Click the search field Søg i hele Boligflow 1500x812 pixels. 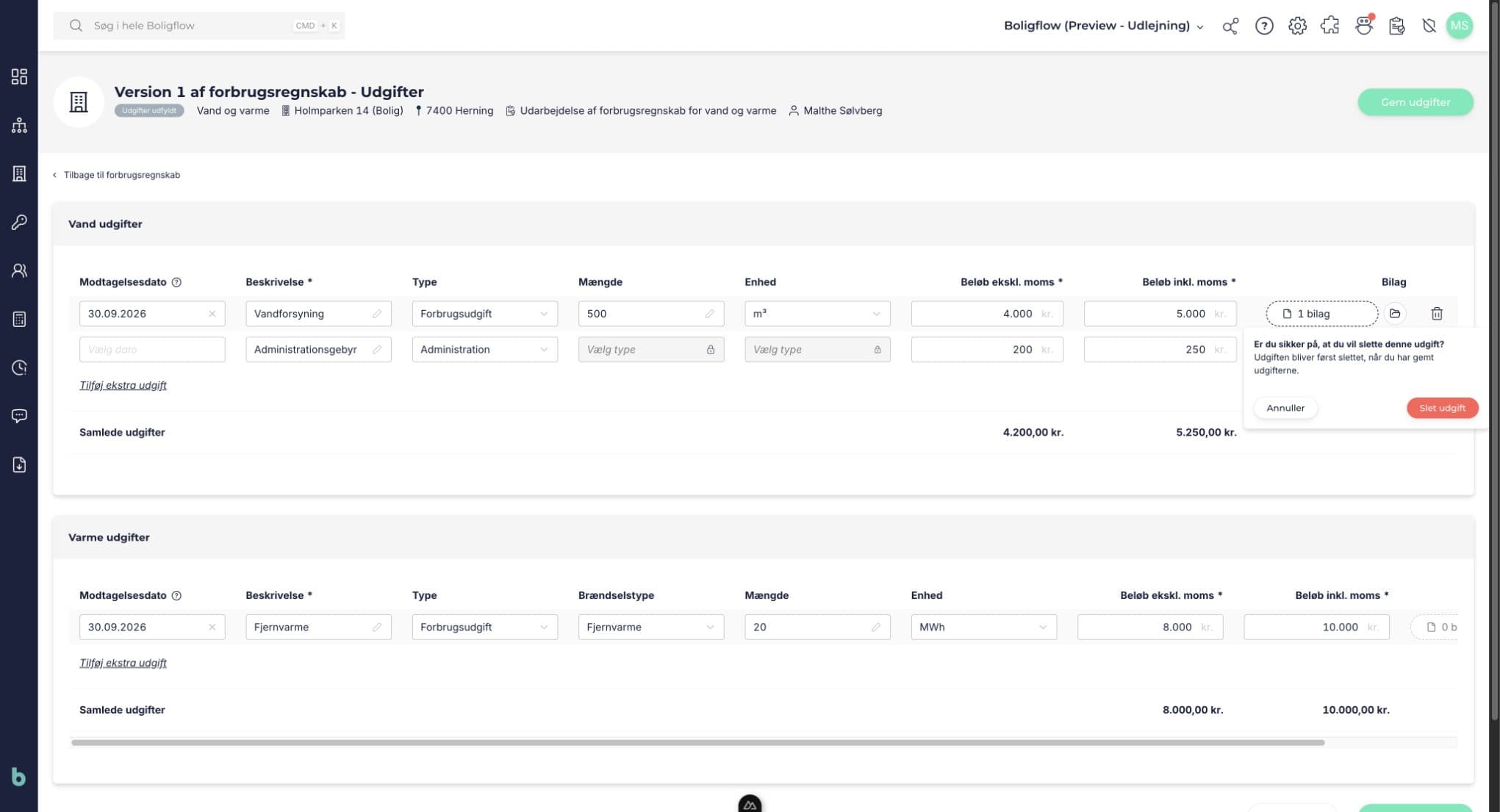click(x=198, y=26)
